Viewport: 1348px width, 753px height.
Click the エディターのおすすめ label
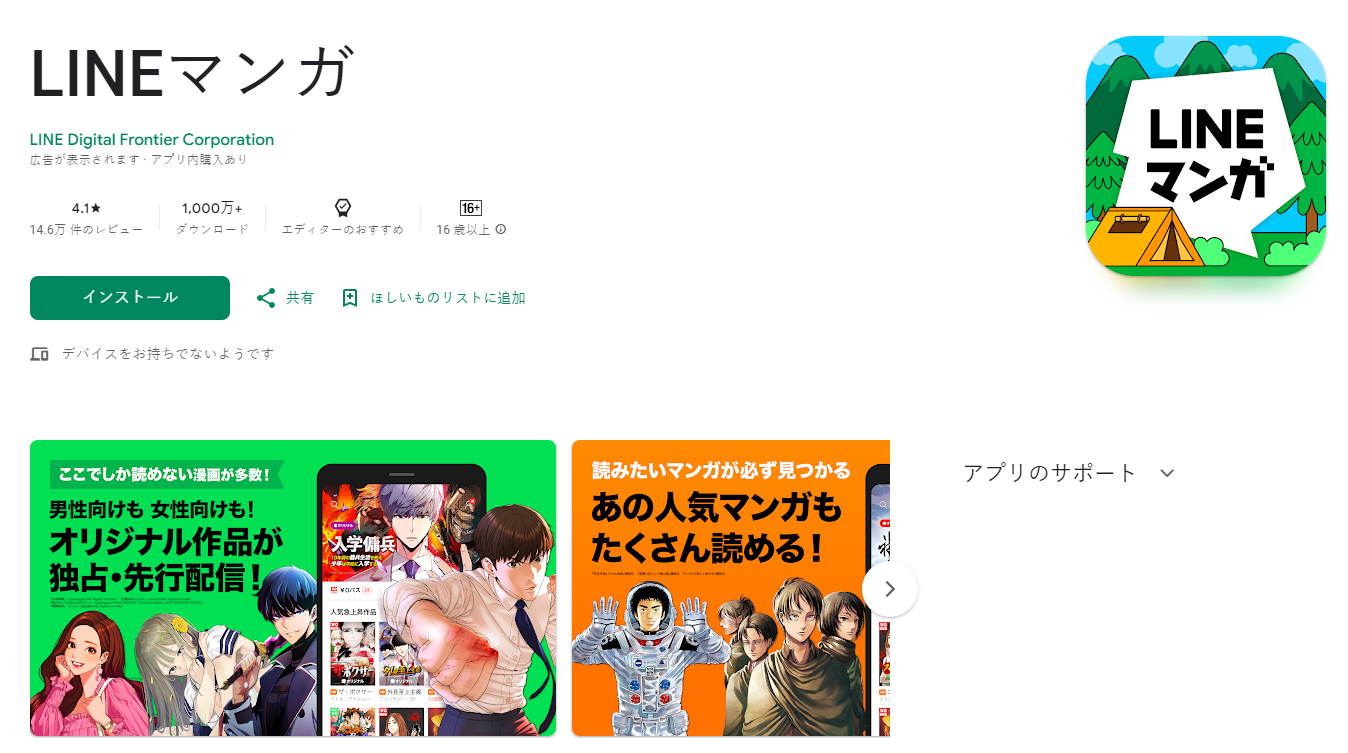(343, 229)
